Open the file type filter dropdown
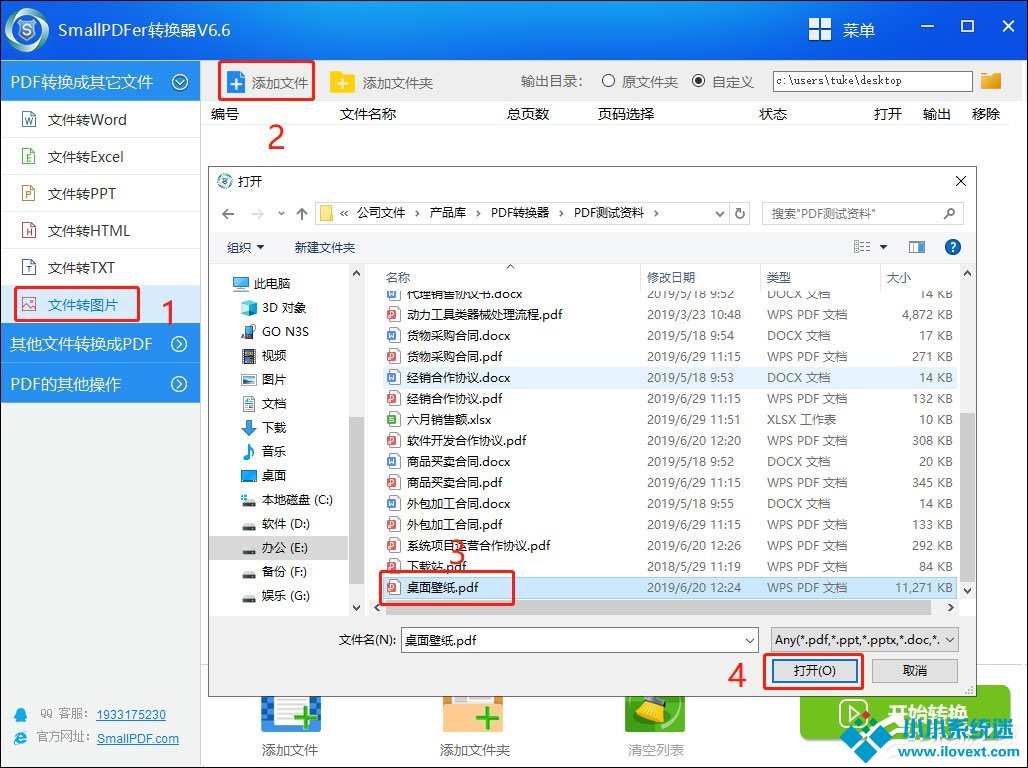Viewport: 1028px width, 768px height. pyautogui.click(x=865, y=640)
